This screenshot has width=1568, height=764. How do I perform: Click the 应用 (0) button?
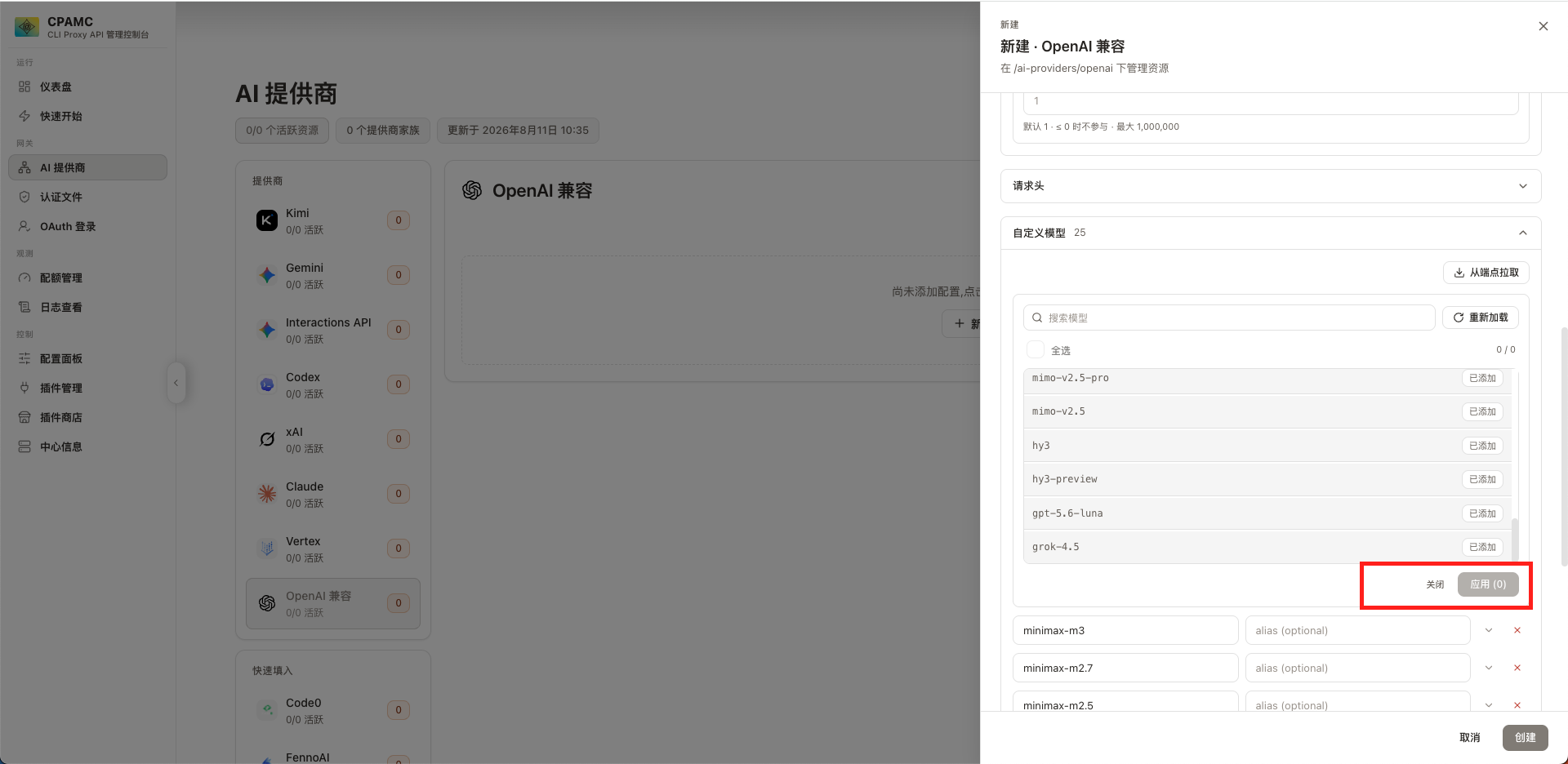1488,584
